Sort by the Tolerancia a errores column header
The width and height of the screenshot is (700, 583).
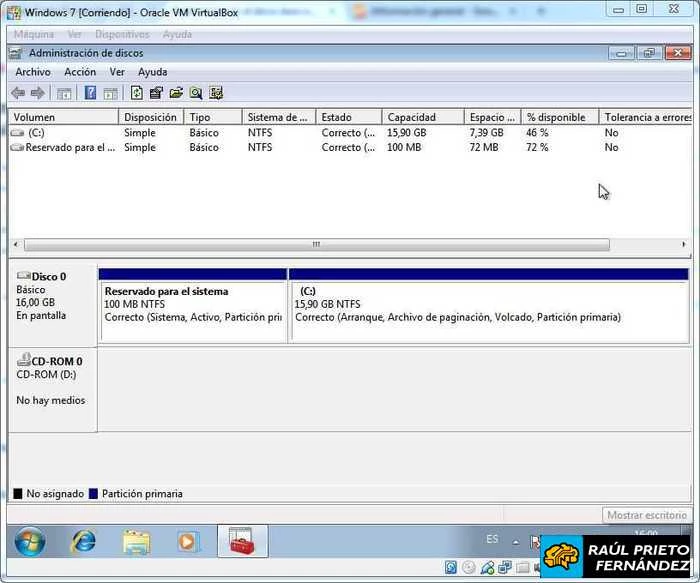tap(646, 117)
